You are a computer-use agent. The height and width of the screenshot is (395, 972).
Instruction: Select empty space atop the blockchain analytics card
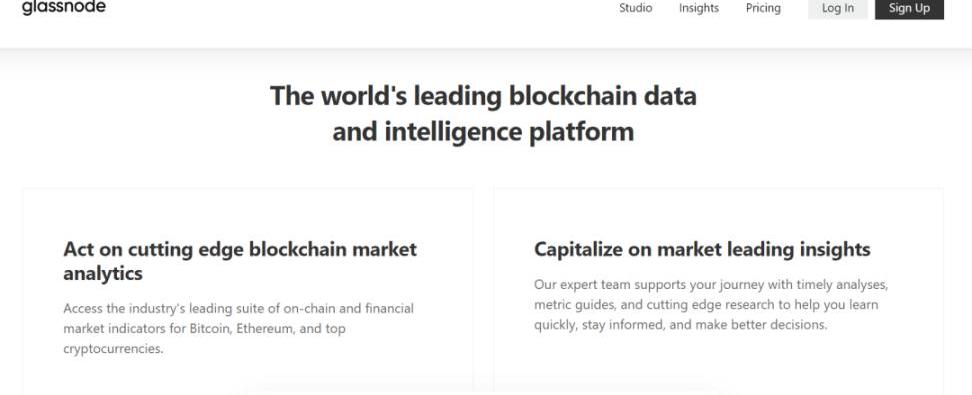[248, 212]
